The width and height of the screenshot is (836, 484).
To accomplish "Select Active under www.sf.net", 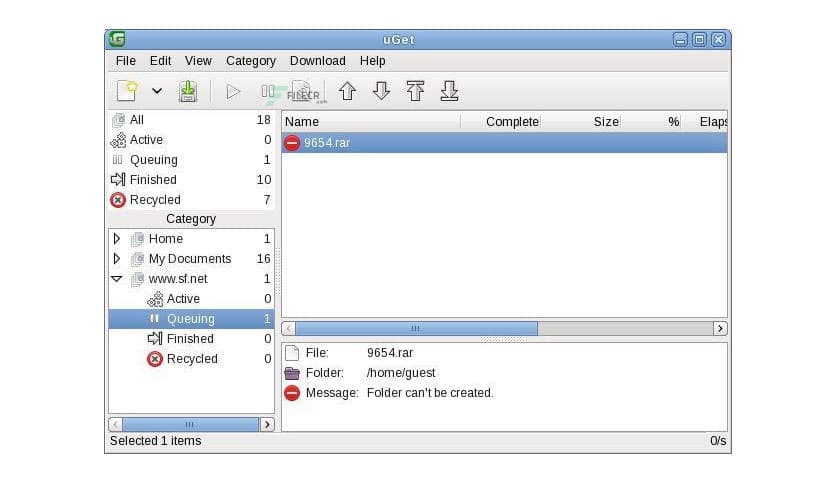I will click(191, 299).
